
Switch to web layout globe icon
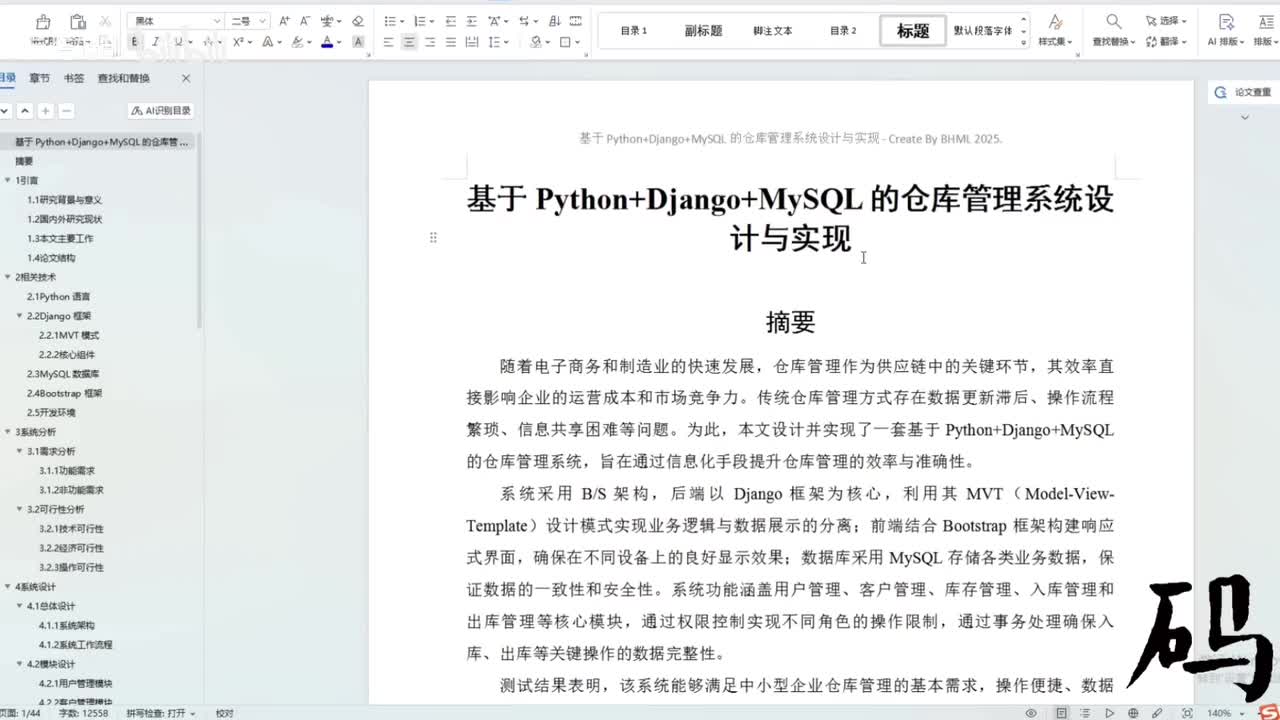click(x=1134, y=713)
